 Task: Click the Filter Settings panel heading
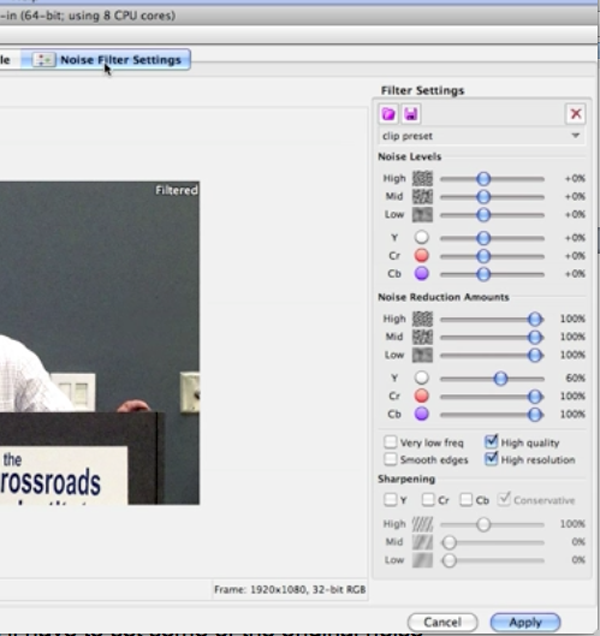click(422, 90)
